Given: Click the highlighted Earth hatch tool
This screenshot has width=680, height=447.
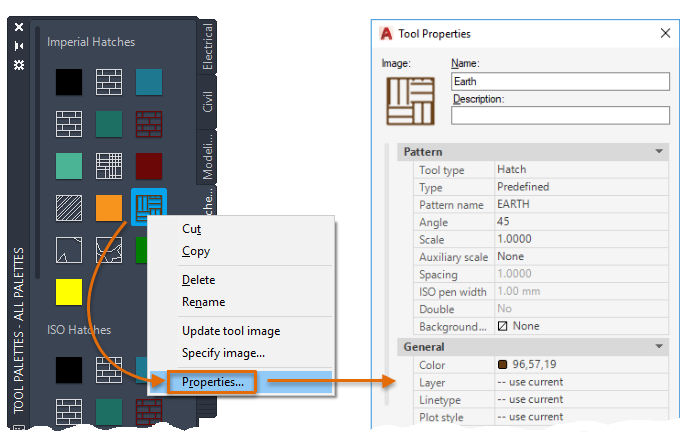Looking at the screenshot, I should [x=149, y=207].
